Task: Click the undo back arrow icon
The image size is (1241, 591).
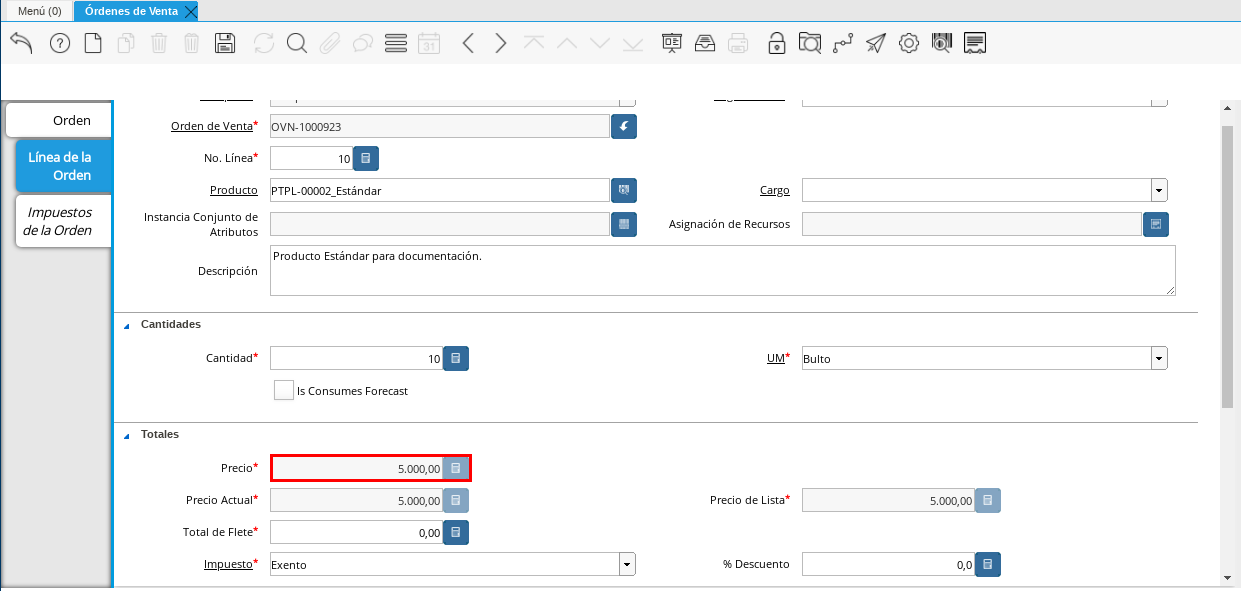Action: (21, 43)
